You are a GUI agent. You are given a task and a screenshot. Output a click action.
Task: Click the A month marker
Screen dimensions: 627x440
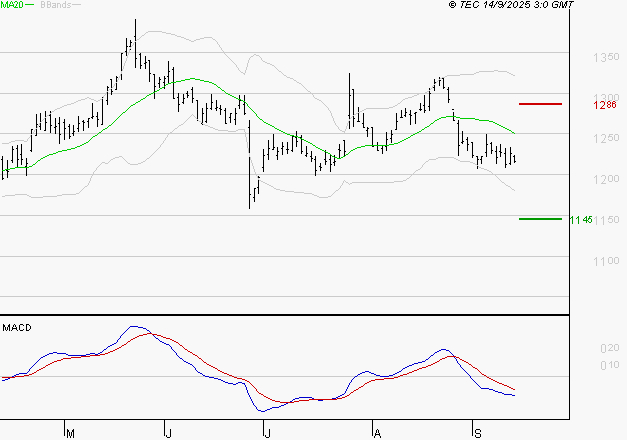point(377,434)
